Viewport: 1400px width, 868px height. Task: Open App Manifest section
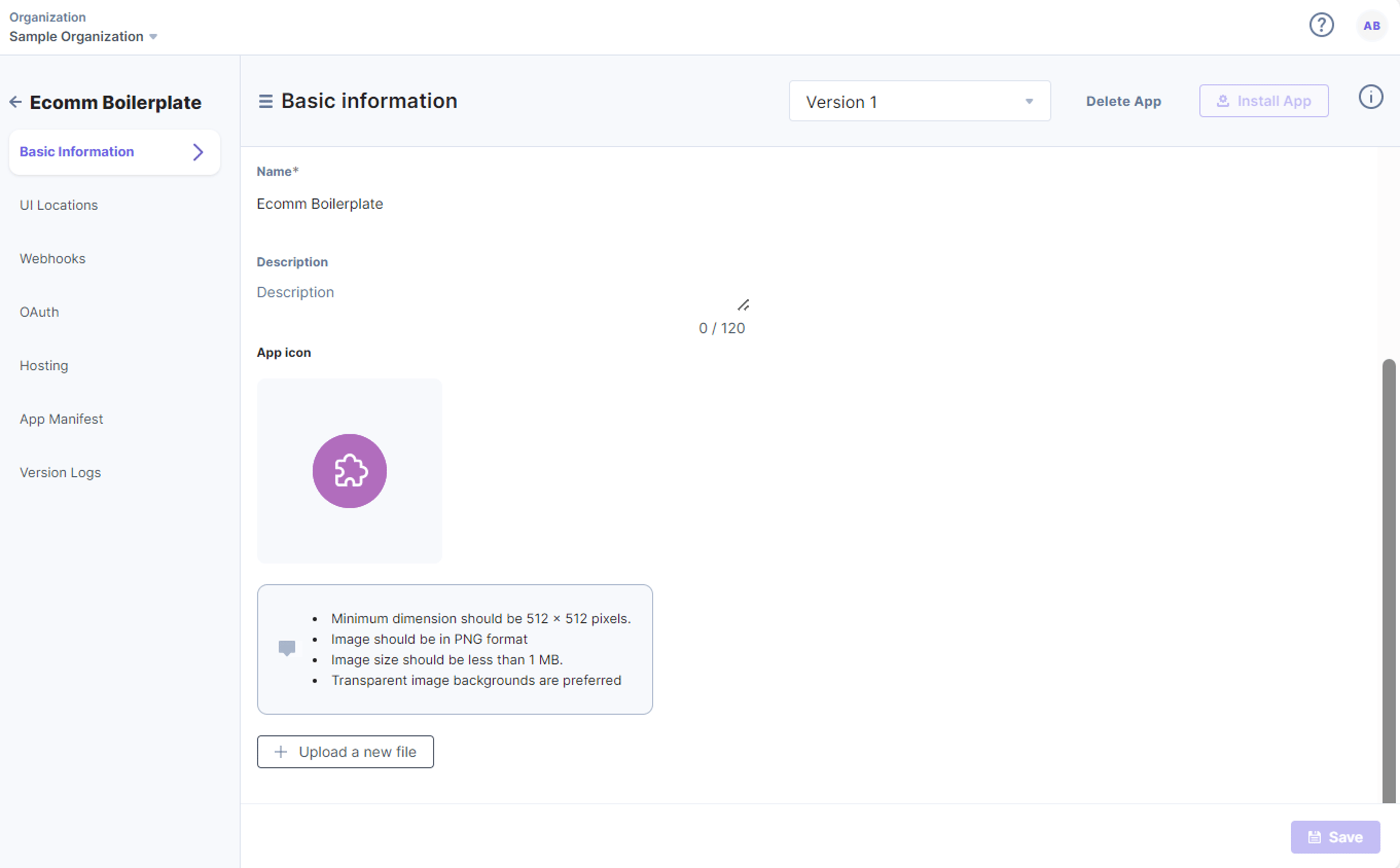(61, 419)
